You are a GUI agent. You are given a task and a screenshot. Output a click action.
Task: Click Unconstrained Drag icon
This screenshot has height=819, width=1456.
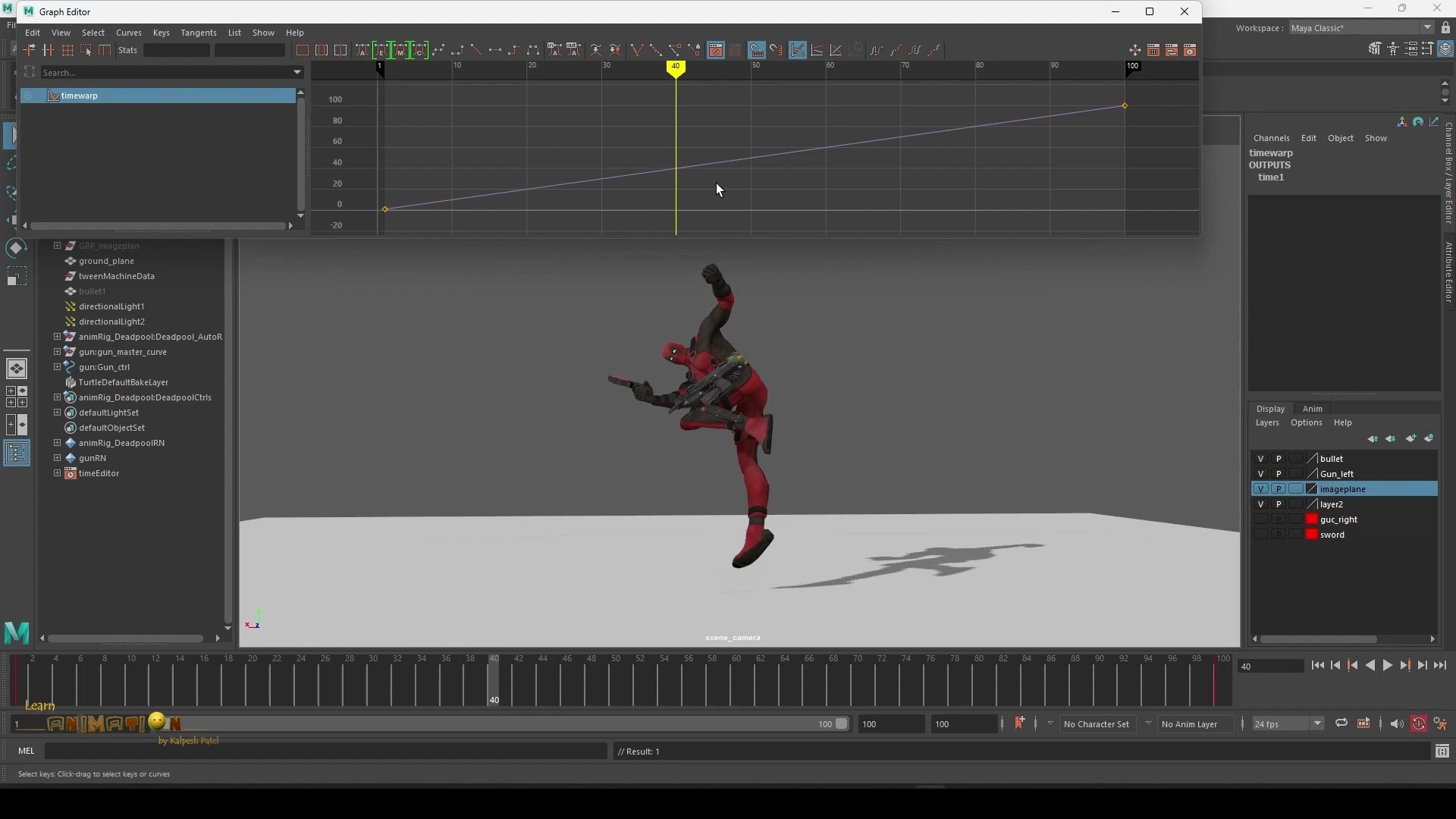click(1134, 50)
